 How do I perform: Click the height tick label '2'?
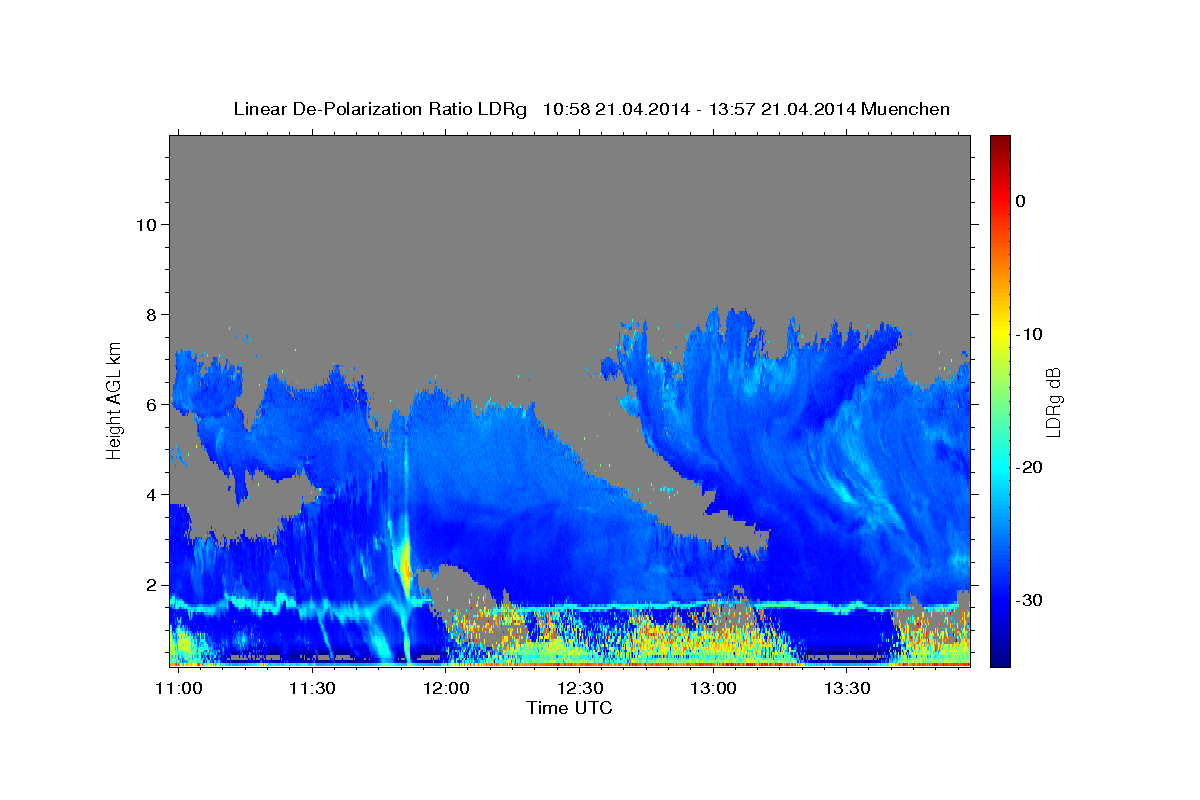tap(150, 585)
